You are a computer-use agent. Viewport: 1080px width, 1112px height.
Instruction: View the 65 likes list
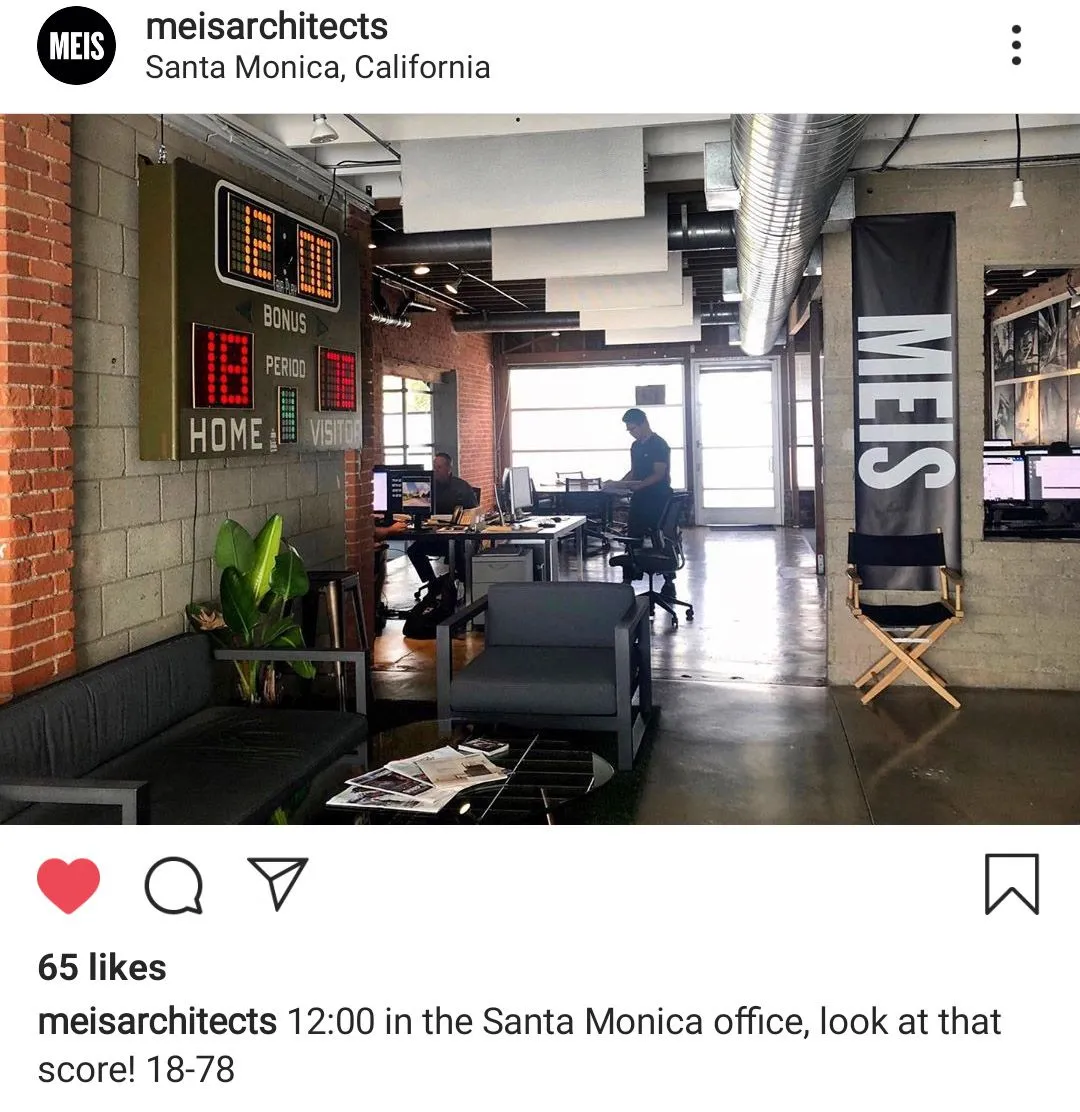point(102,967)
